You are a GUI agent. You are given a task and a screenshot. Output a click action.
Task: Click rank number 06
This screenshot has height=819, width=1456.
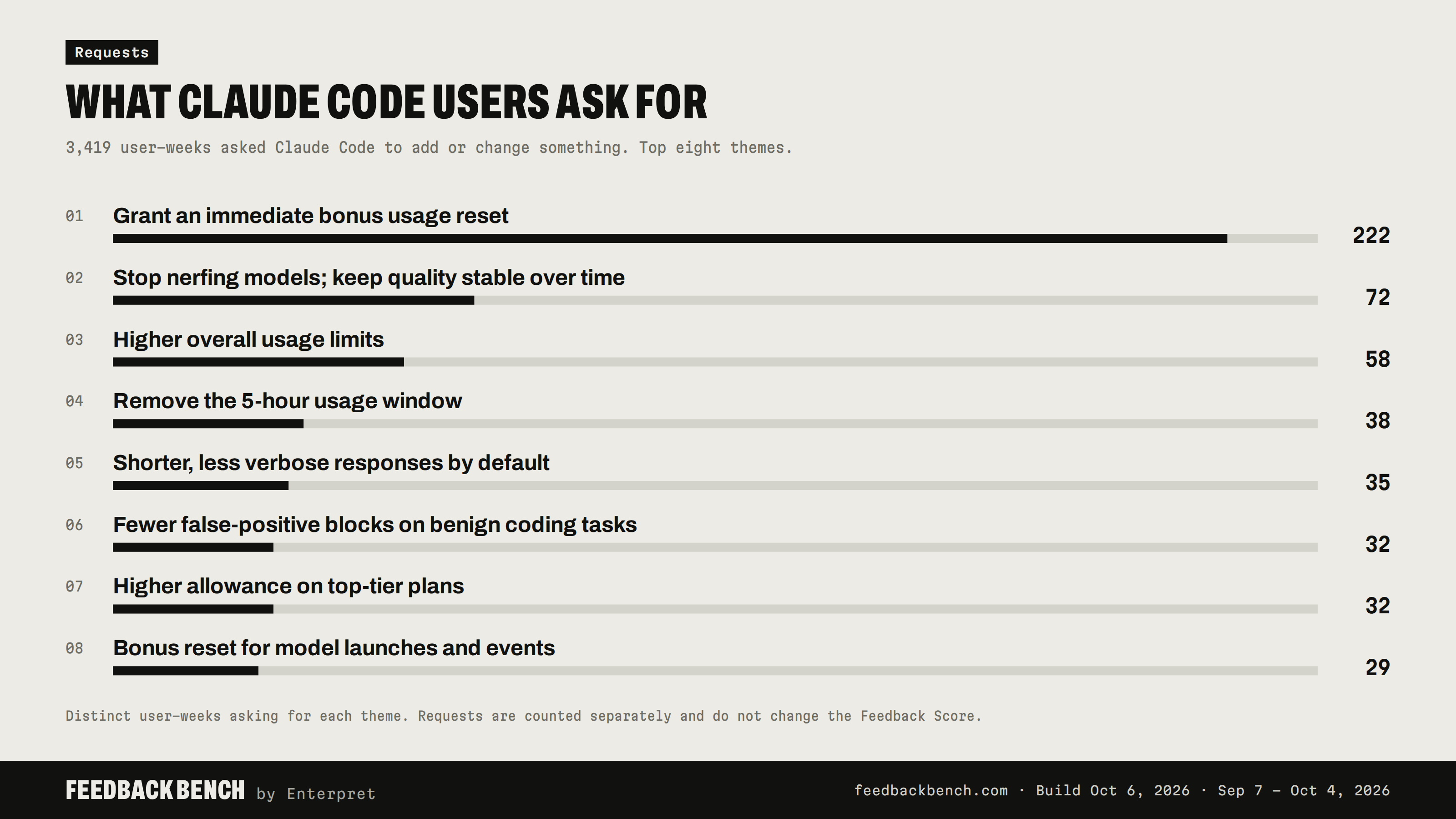pyautogui.click(x=74, y=525)
